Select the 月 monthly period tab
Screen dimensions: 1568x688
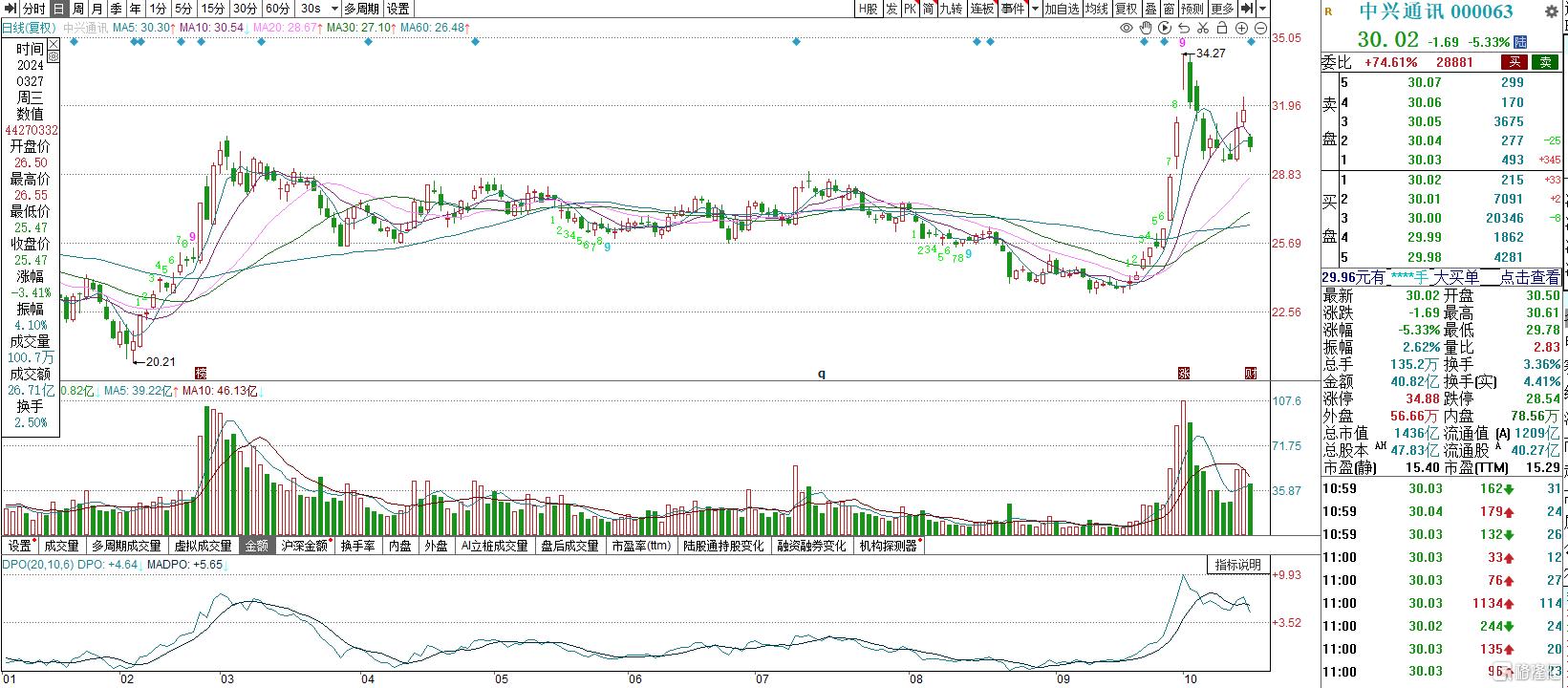97,9
